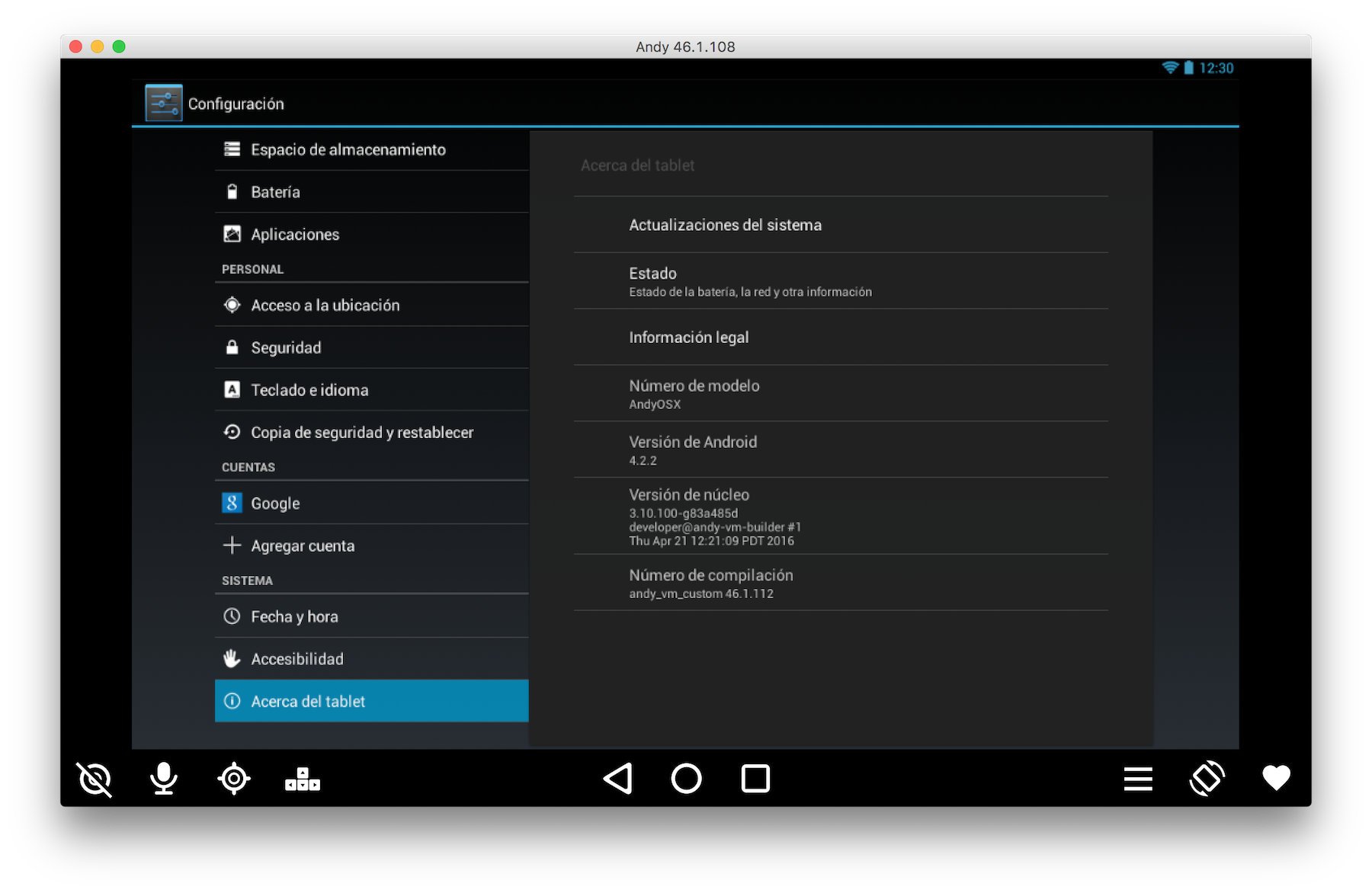Viewport: 1372px width, 893px height.
Task: Click the Acerca del tablet panel heading
Action: click(x=637, y=165)
